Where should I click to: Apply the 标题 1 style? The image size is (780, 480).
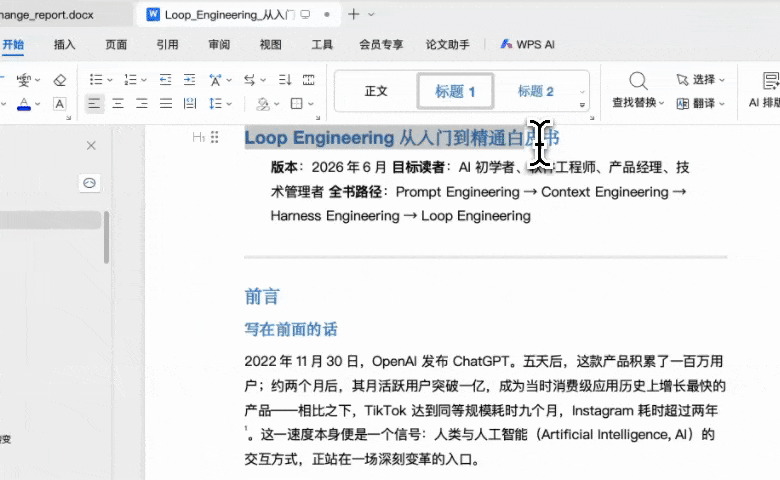pyautogui.click(x=456, y=91)
